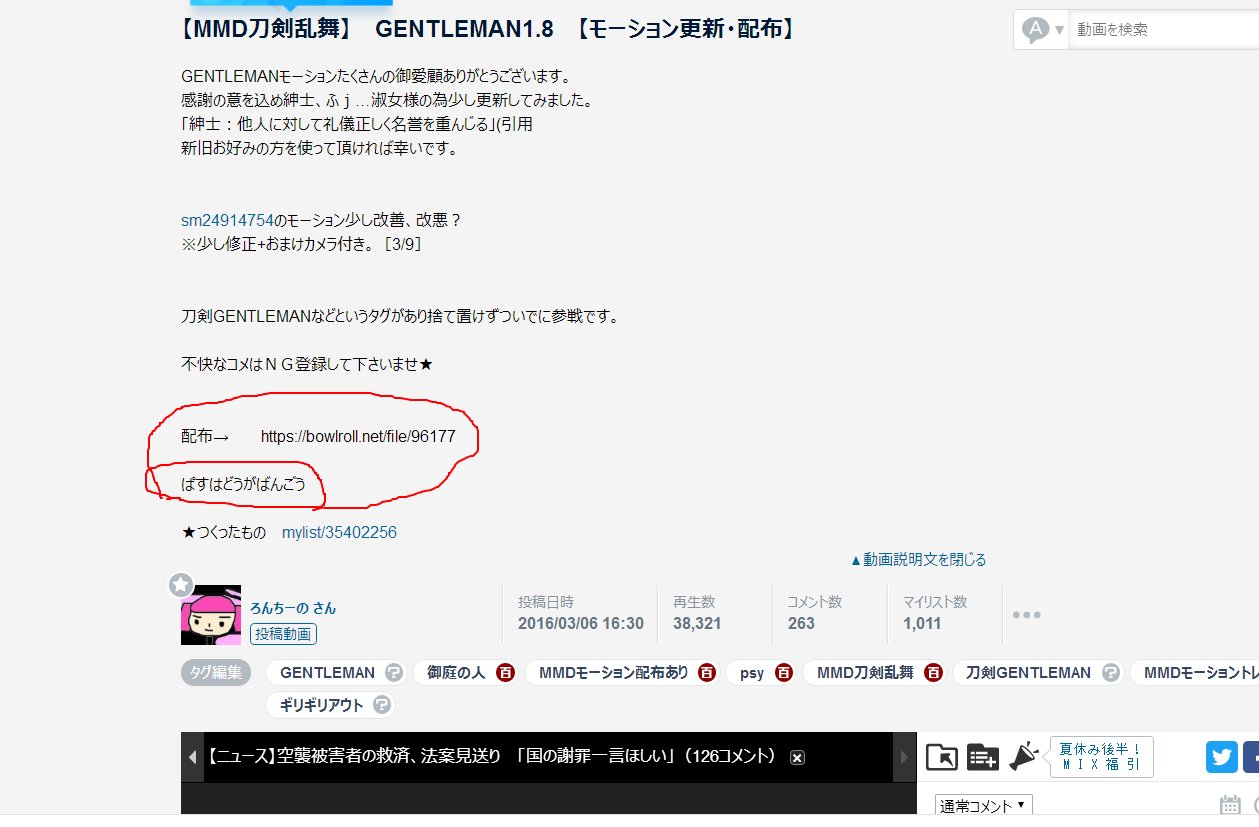Toggle the question mark on ギリギリアウト tag
The width and height of the screenshot is (1259, 827).
pyautogui.click(x=384, y=705)
